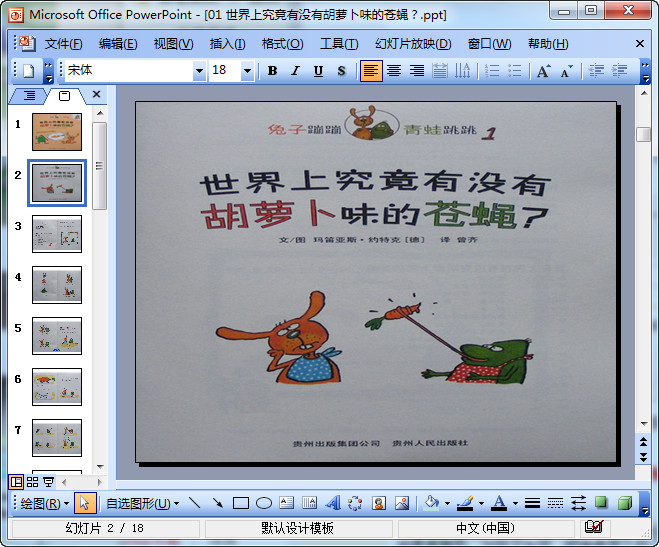Toggle underline formatting
Viewport: 659px width, 547px height.
[318, 71]
